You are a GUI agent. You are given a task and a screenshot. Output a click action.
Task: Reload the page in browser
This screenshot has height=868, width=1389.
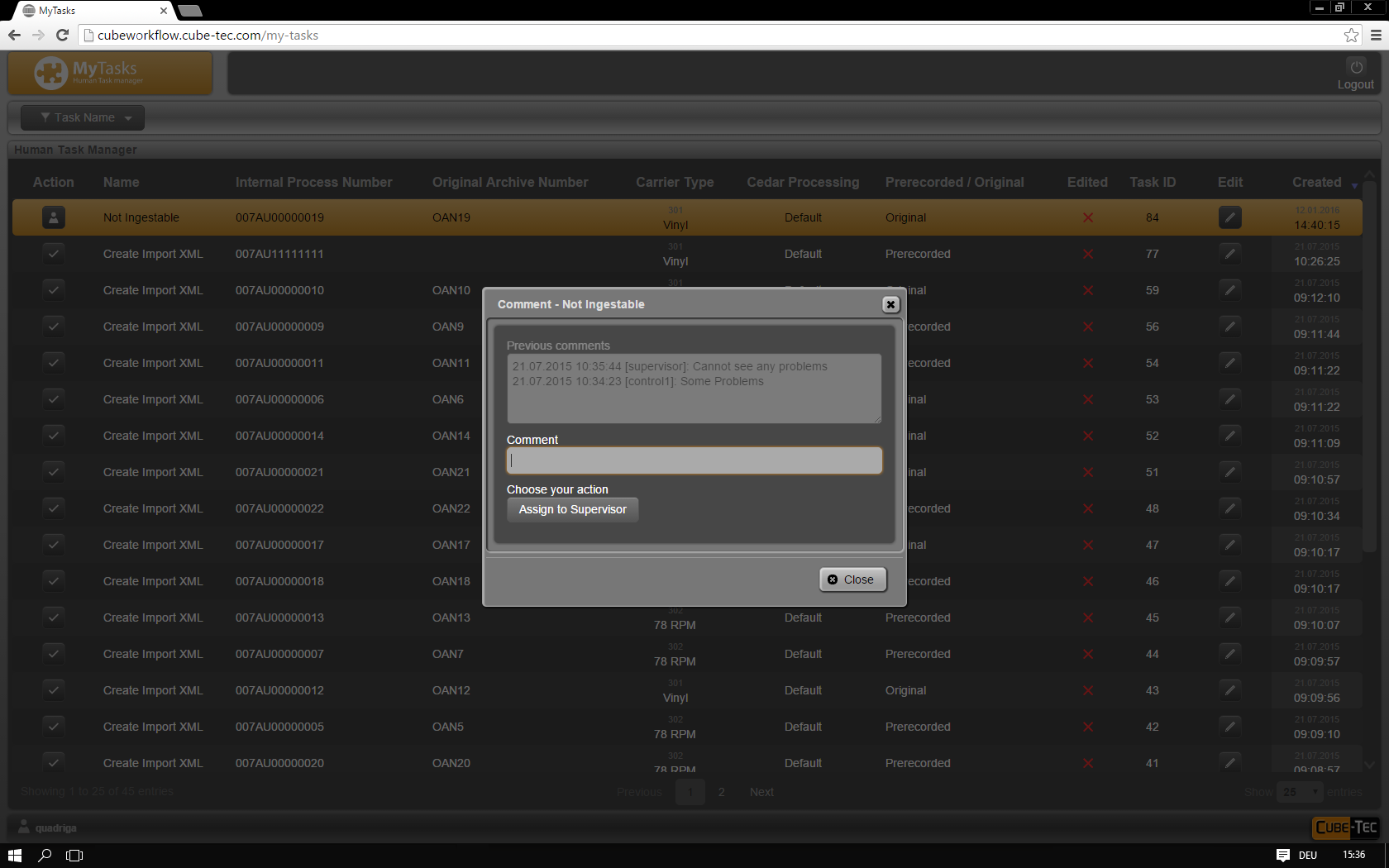(62, 35)
